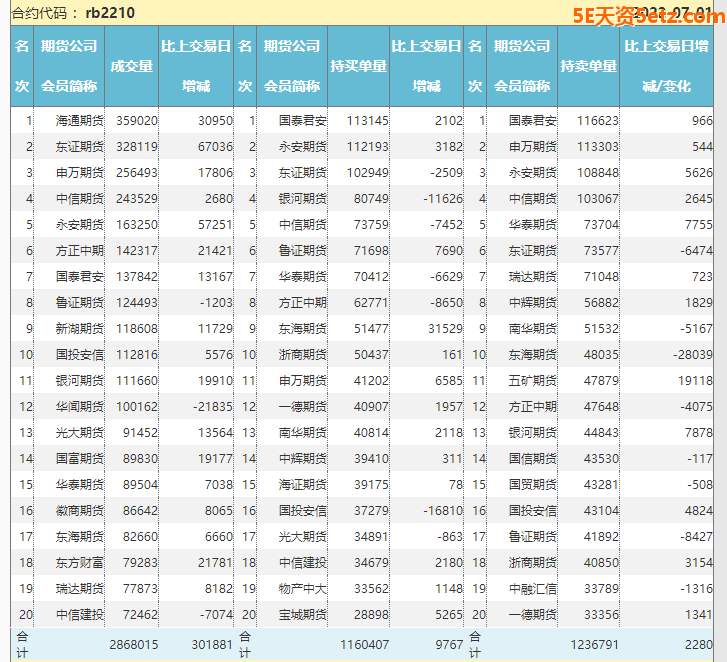Screen dimensions: 727x662
Task: Click the 中融汇信 member name
Action: click(532, 589)
